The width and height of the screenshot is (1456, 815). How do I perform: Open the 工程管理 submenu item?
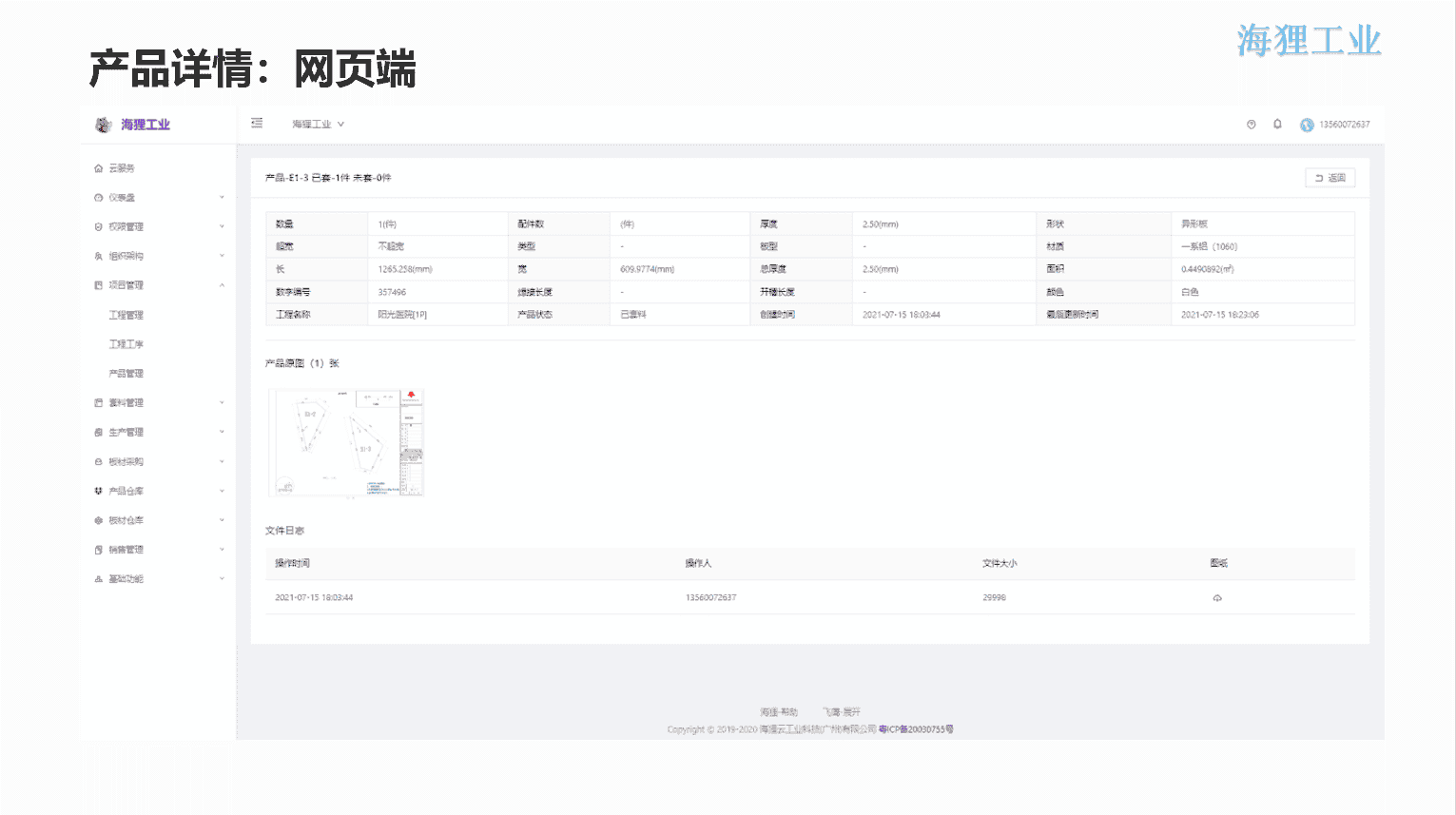(x=126, y=315)
